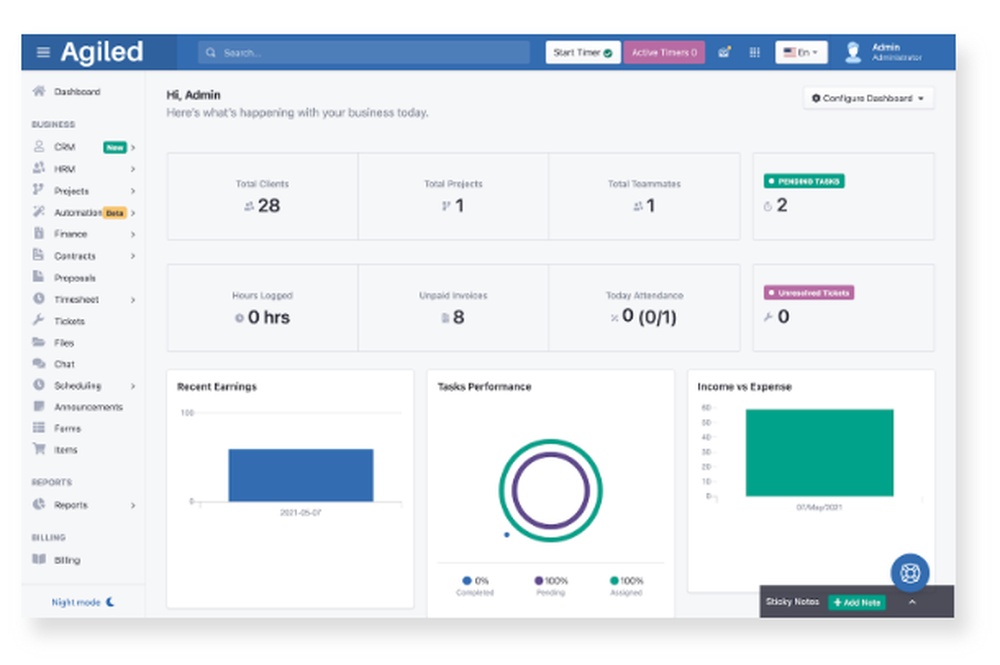Go to Dashboard in the sidebar
1000x665 pixels.
77,92
